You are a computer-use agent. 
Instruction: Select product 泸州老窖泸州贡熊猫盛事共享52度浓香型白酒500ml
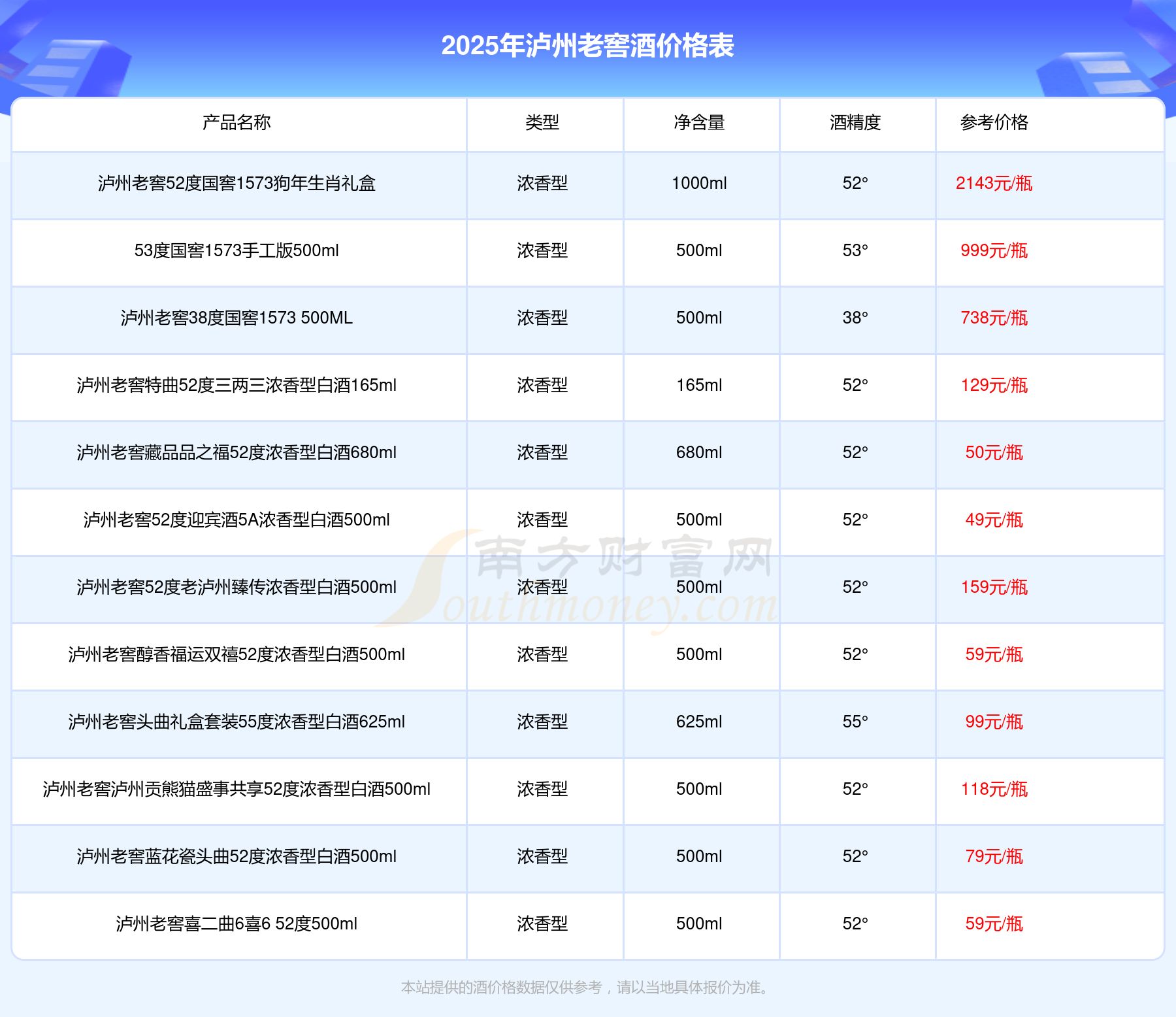tap(237, 789)
